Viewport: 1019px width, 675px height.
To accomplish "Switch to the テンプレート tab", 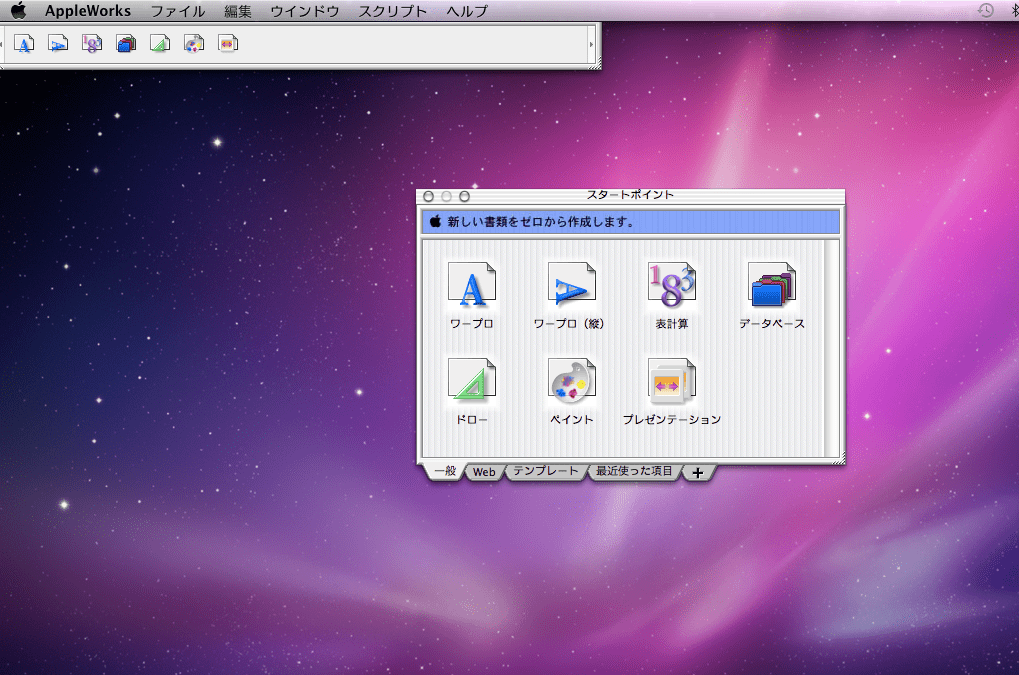I will 545,472.
